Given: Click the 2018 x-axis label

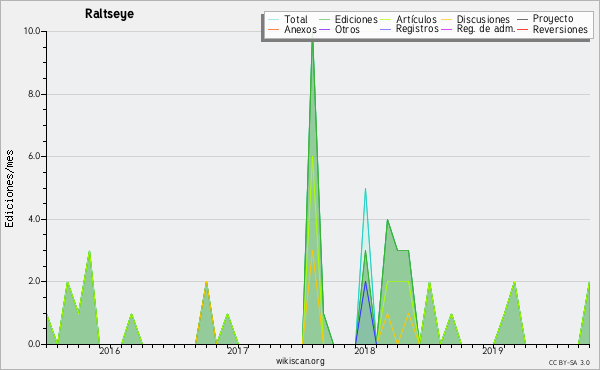Looking at the screenshot, I should 365,350.
